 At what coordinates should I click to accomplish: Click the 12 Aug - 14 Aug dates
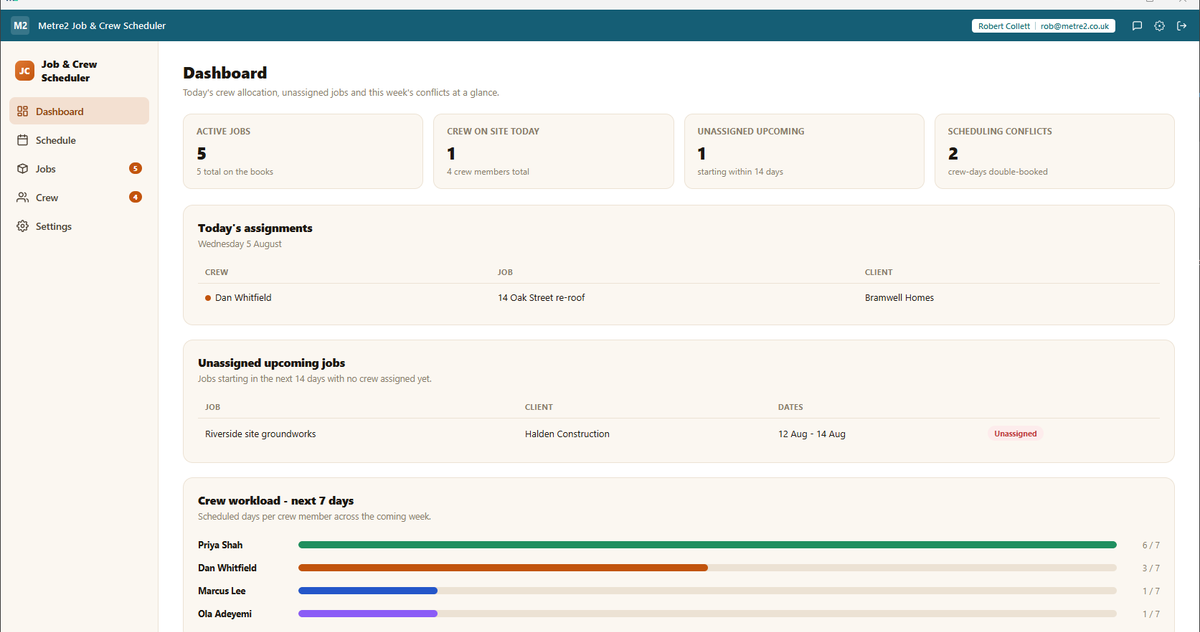pos(812,434)
